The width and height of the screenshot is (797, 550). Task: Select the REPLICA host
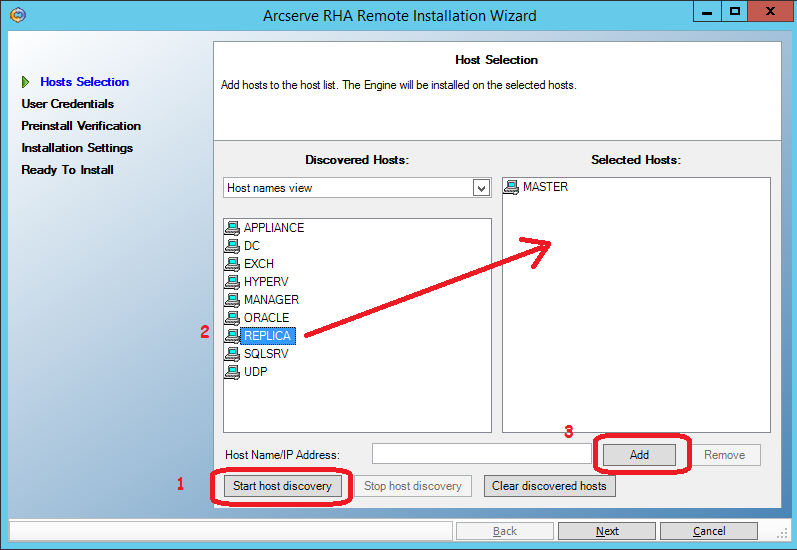click(268, 335)
